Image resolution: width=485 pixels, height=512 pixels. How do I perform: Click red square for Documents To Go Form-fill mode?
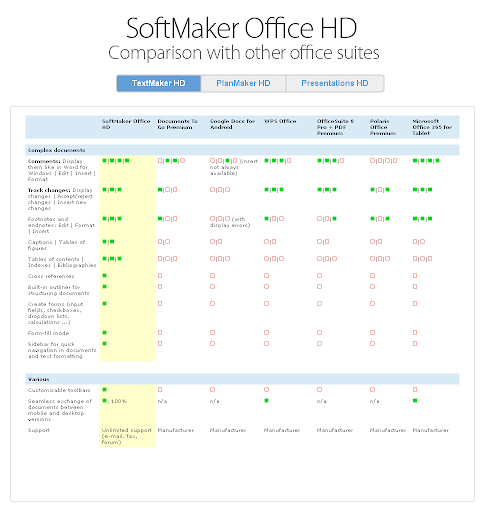point(160,332)
